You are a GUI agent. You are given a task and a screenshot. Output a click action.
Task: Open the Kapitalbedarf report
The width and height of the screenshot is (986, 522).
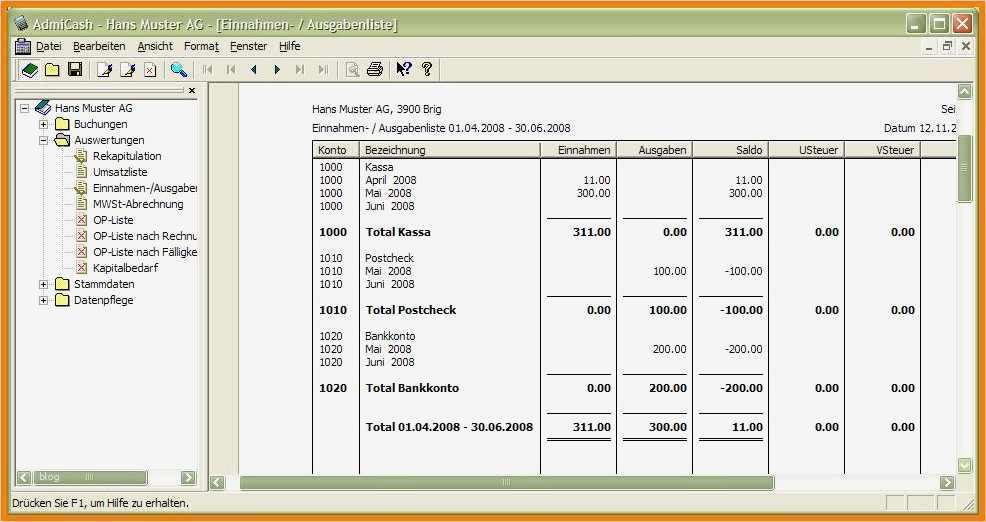(x=126, y=269)
